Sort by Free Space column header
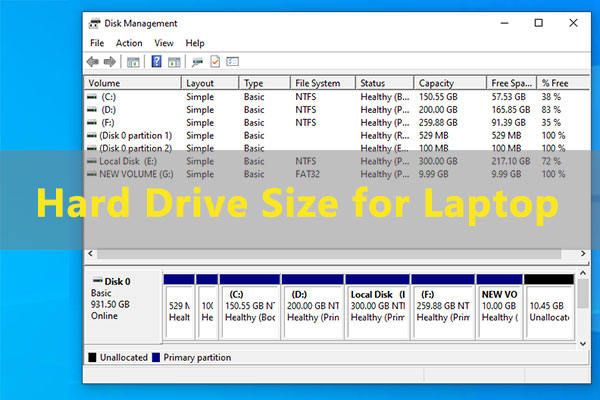The height and width of the screenshot is (400, 600). [512, 83]
